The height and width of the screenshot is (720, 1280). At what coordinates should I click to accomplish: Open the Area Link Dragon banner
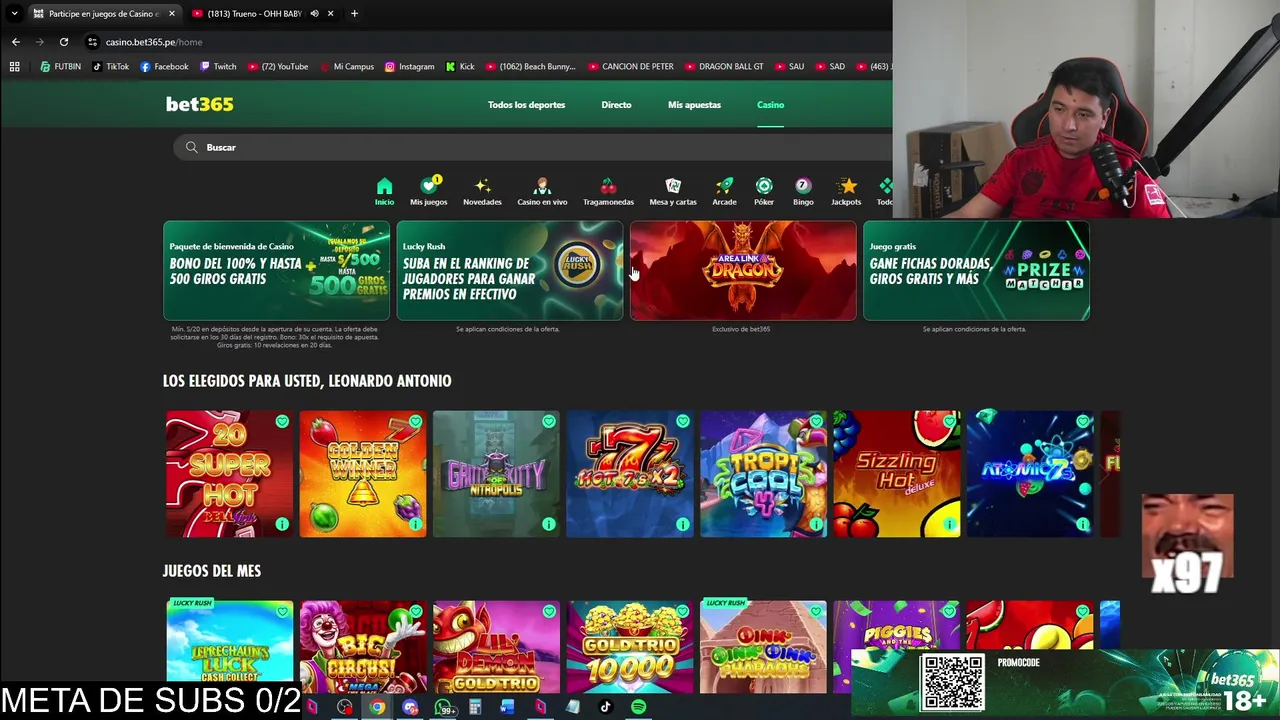(743, 270)
